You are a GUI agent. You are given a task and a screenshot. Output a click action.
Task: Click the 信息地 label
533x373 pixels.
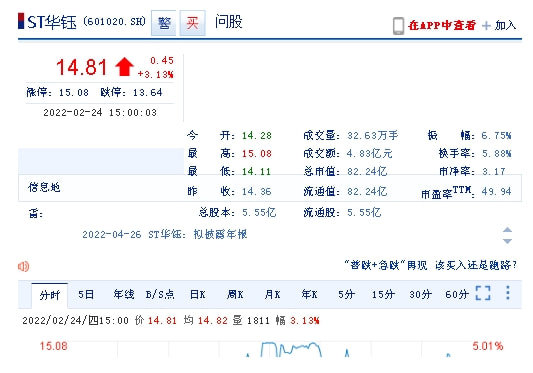44,187
